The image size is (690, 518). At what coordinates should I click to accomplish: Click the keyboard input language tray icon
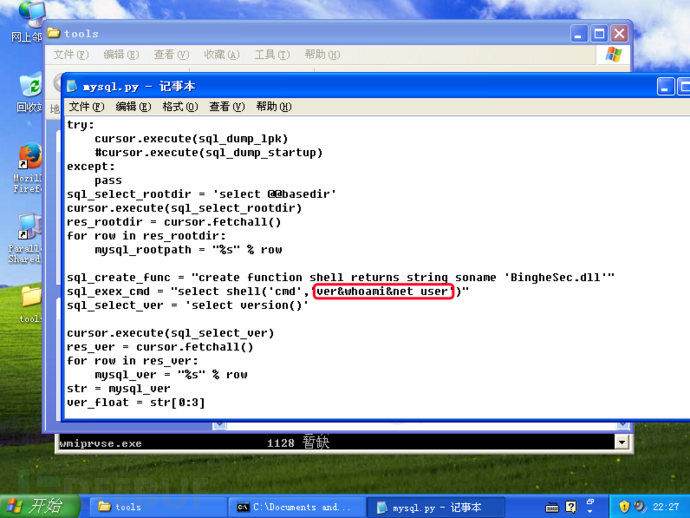coord(552,507)
